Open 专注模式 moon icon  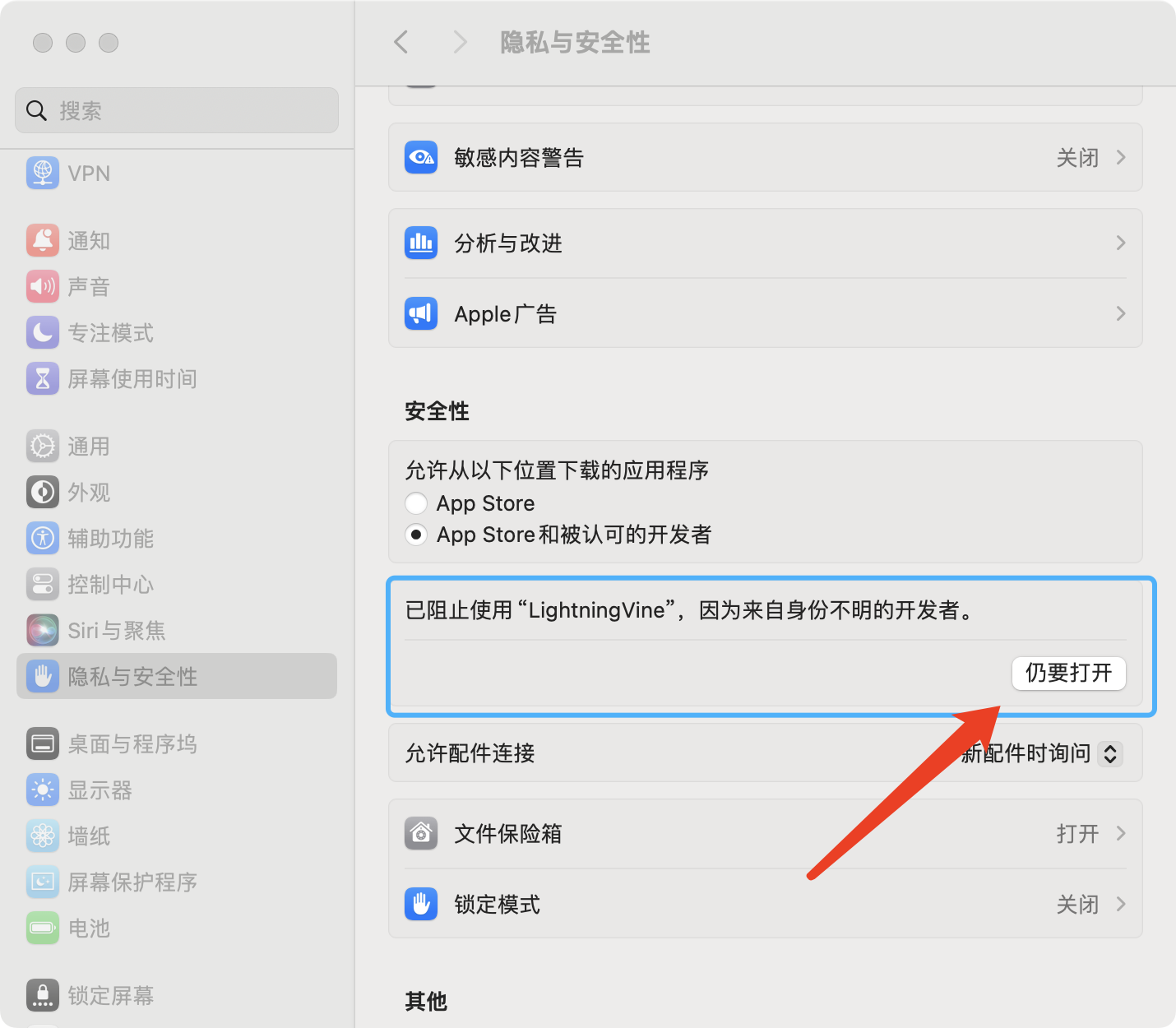coord(43,332)
